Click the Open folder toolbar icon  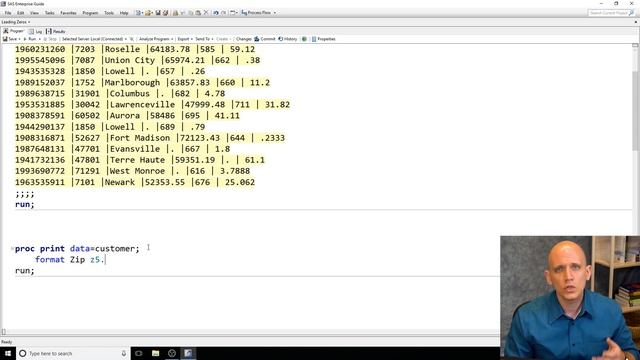tap(148, 13)
